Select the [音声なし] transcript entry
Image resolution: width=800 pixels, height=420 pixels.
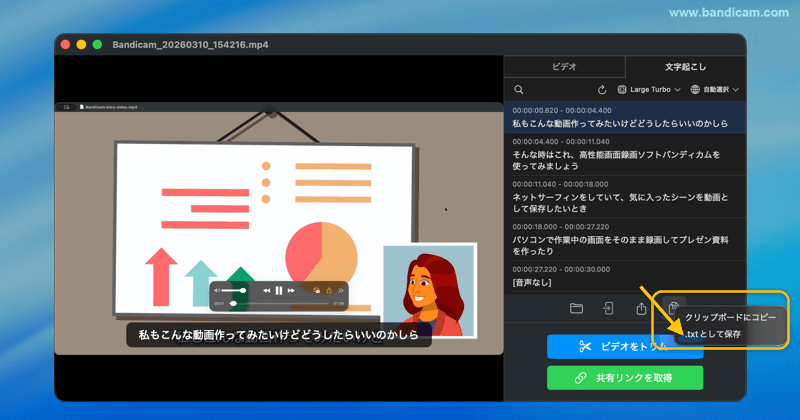coord(625,277)
